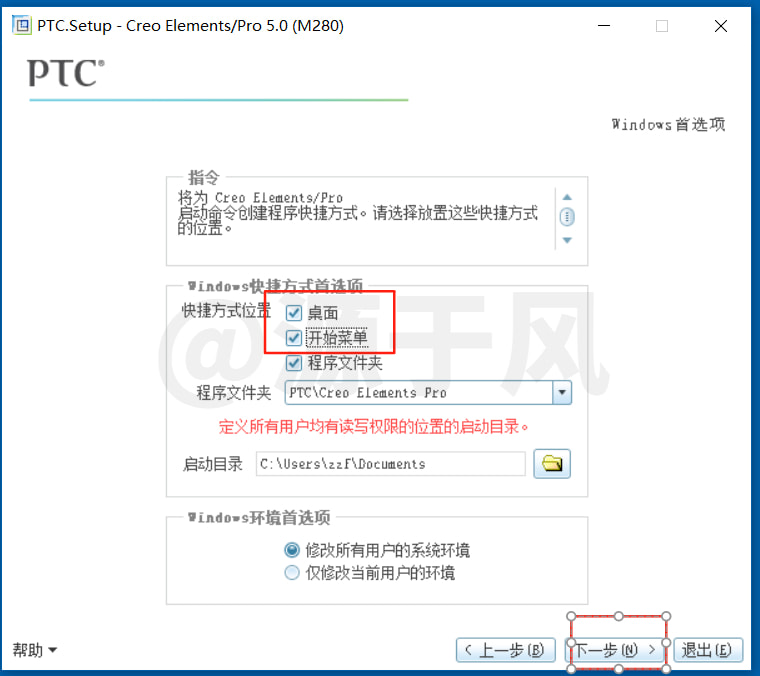
Task: Toggle the 桌面 shortcut checkbox
Action: pyautogui.click(x=294, y=313)
